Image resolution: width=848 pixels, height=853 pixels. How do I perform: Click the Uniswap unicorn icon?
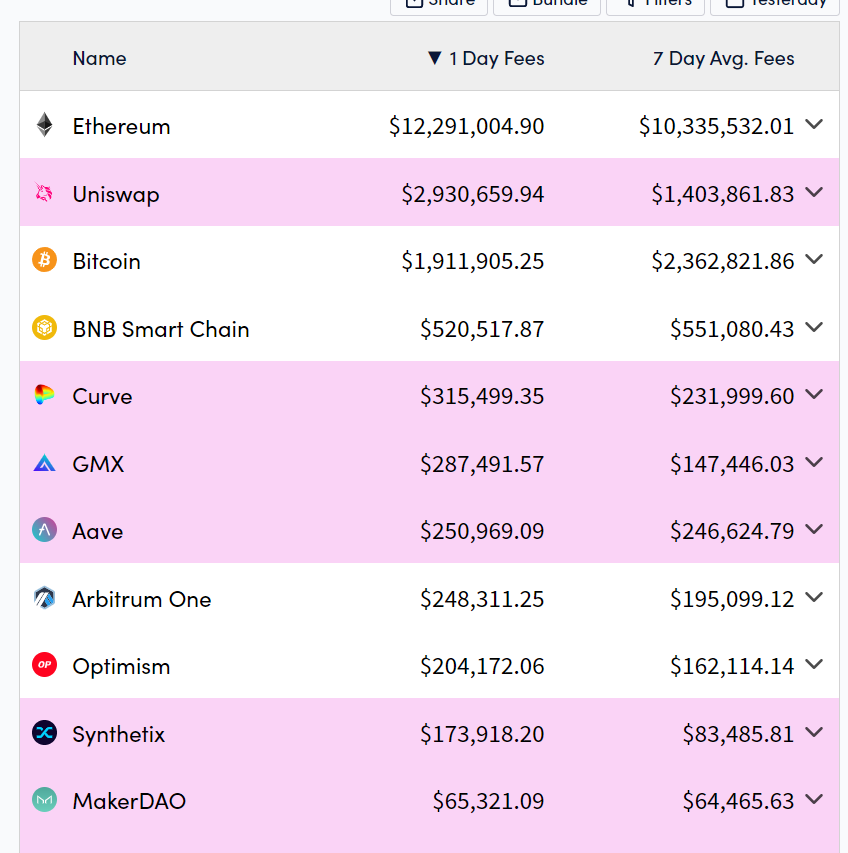coord(44,193)
